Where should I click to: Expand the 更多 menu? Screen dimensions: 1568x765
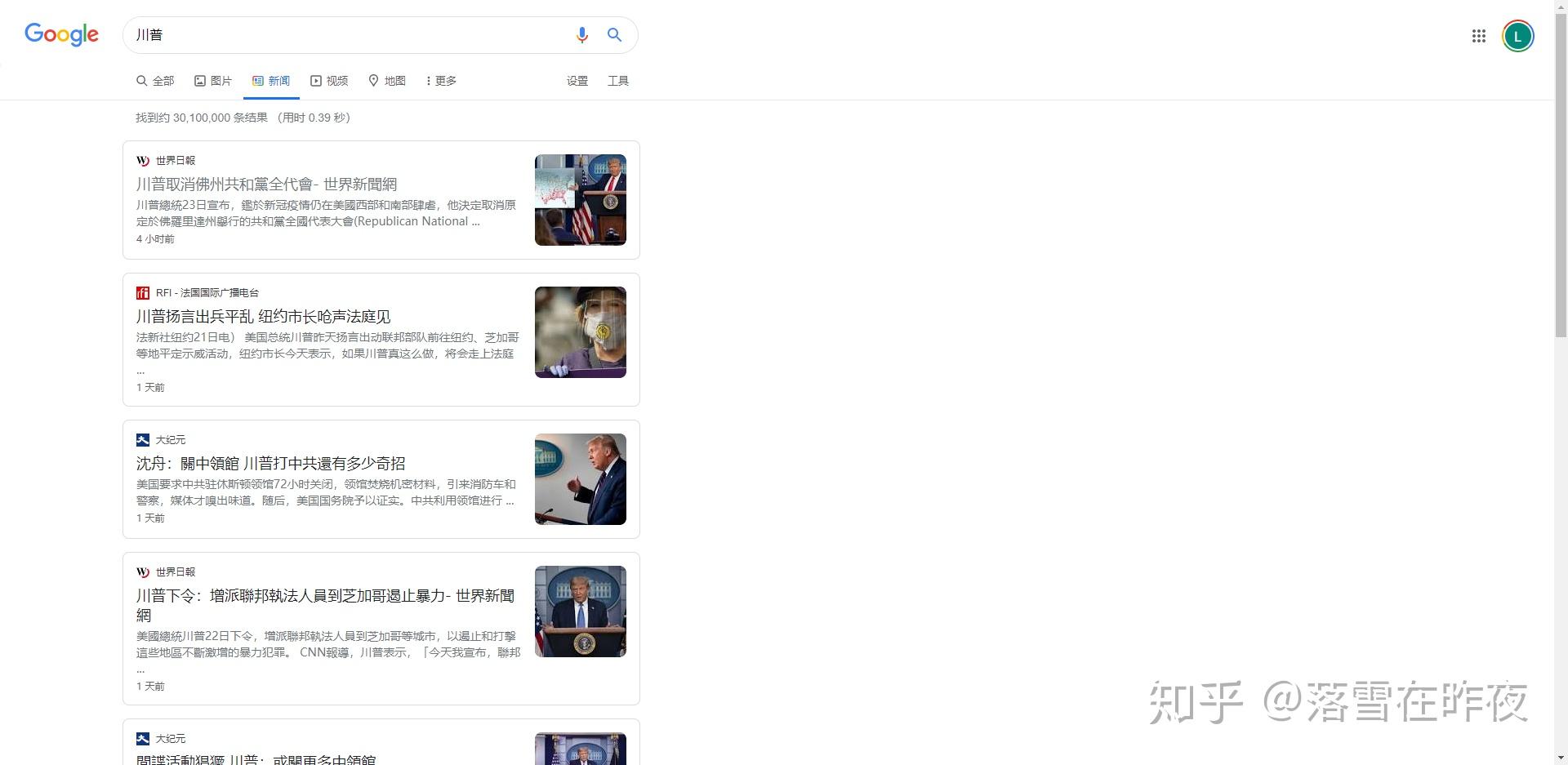point(442,81)
